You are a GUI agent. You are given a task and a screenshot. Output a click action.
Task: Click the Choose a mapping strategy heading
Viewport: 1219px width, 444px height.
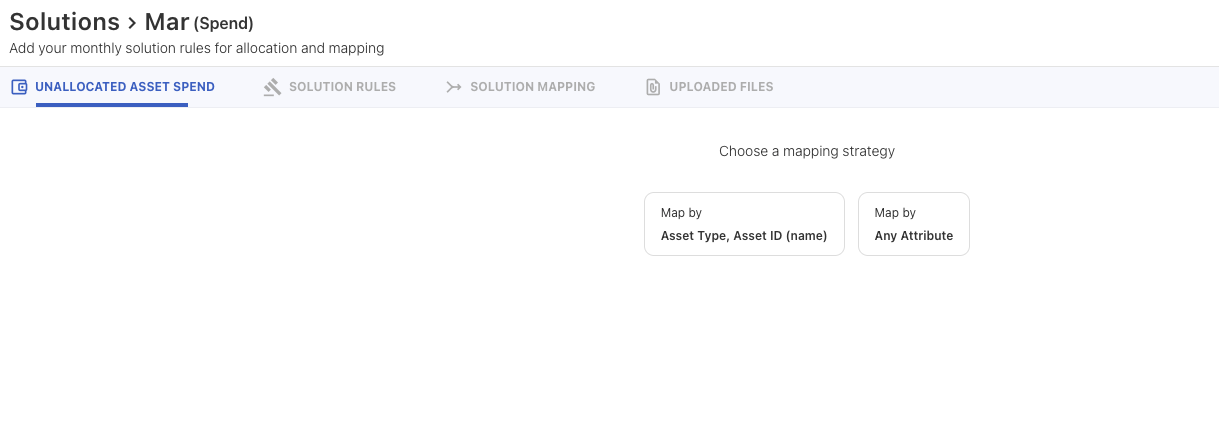tap(806, 152)
